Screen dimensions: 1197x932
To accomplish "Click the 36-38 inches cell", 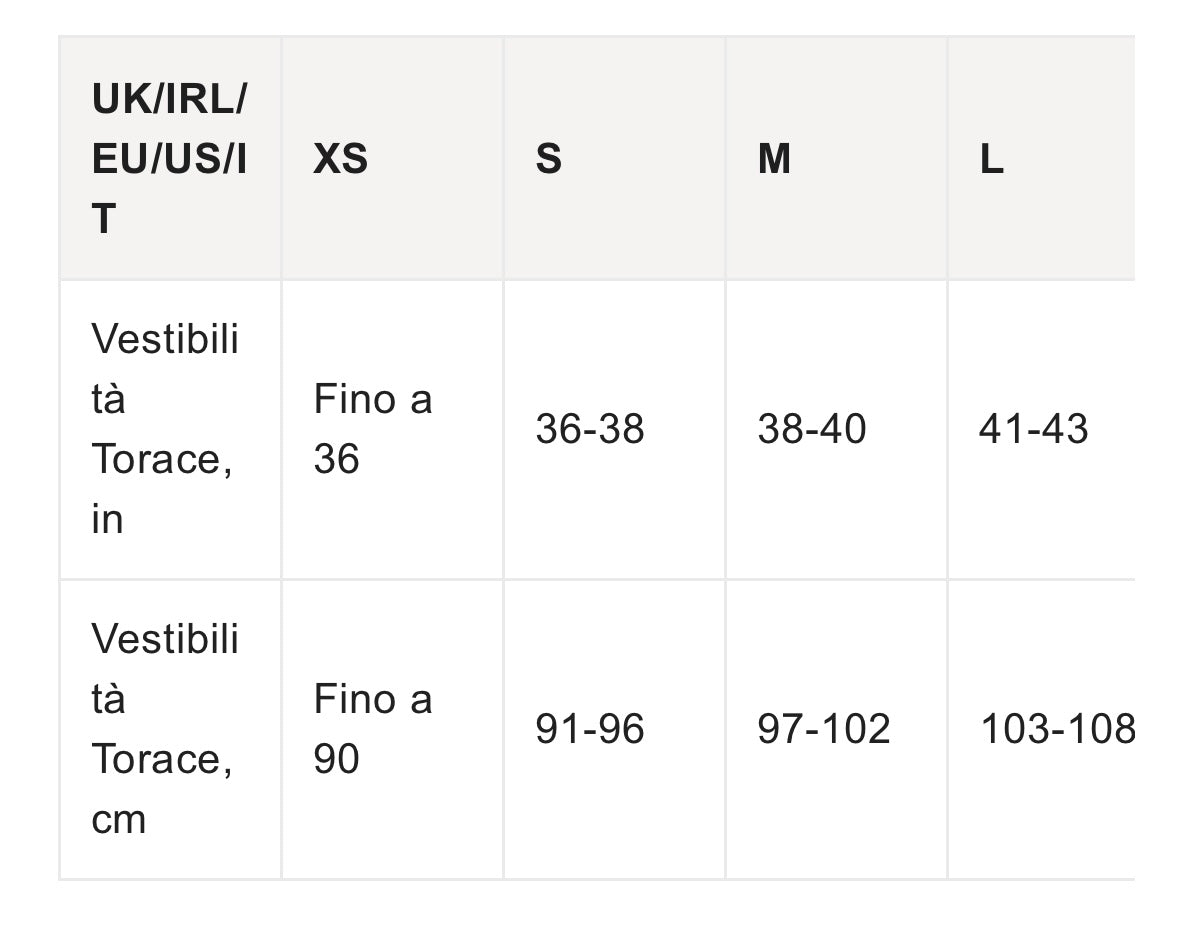I will click(615, 429).
